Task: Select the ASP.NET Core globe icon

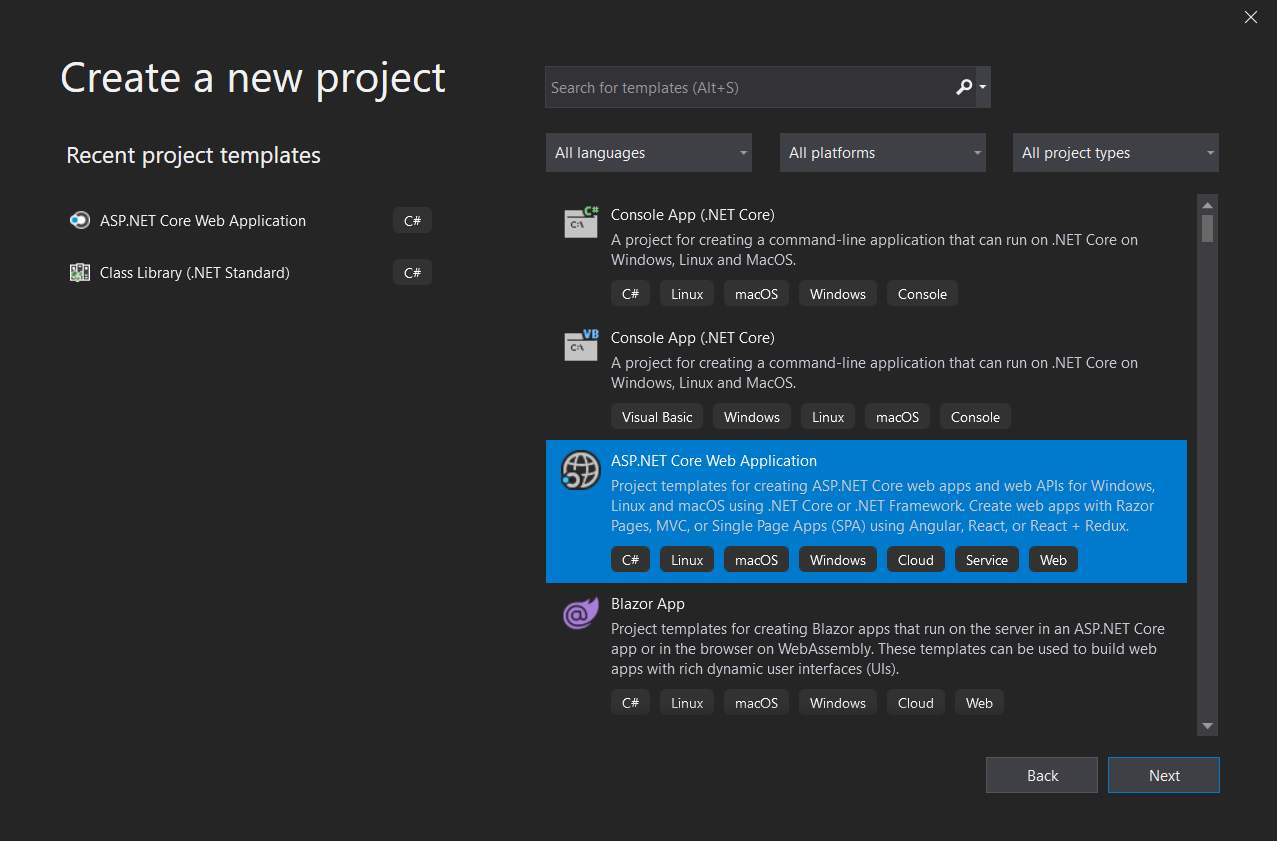Action: (580, 468)
